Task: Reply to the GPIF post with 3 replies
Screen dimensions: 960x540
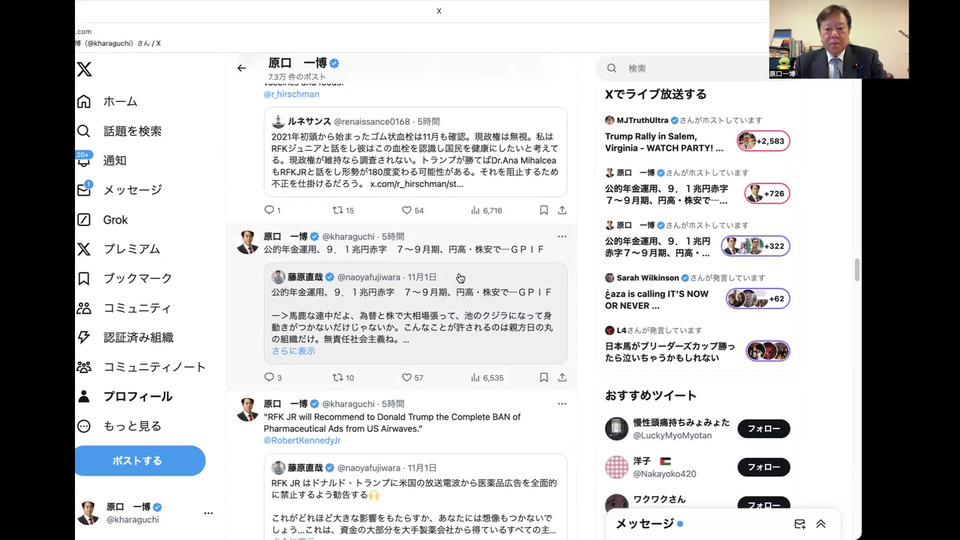Action: [272, 377]
